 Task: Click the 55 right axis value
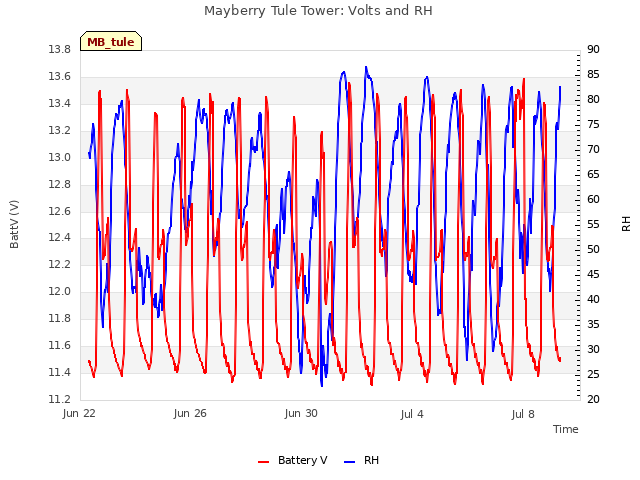click(593, 224)
